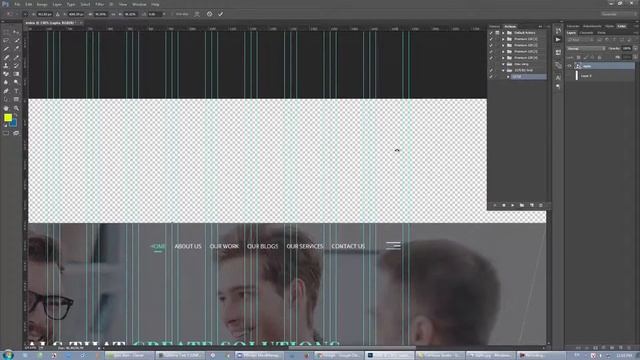Open the Opacity slider dropdown arrow
The width and height of the screenshot is (640, 360).
[x=635, y=49]
